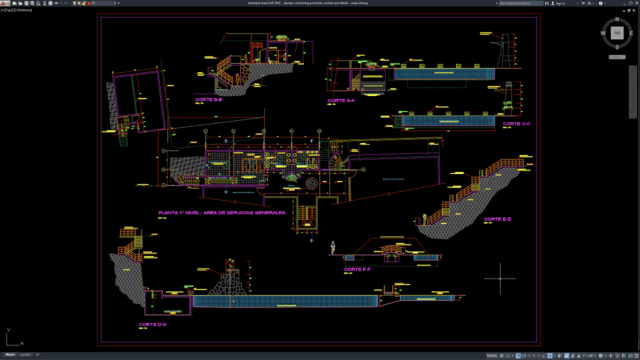Toggle object snap tracking icon
640x360 pixels.
coord(544,356)
